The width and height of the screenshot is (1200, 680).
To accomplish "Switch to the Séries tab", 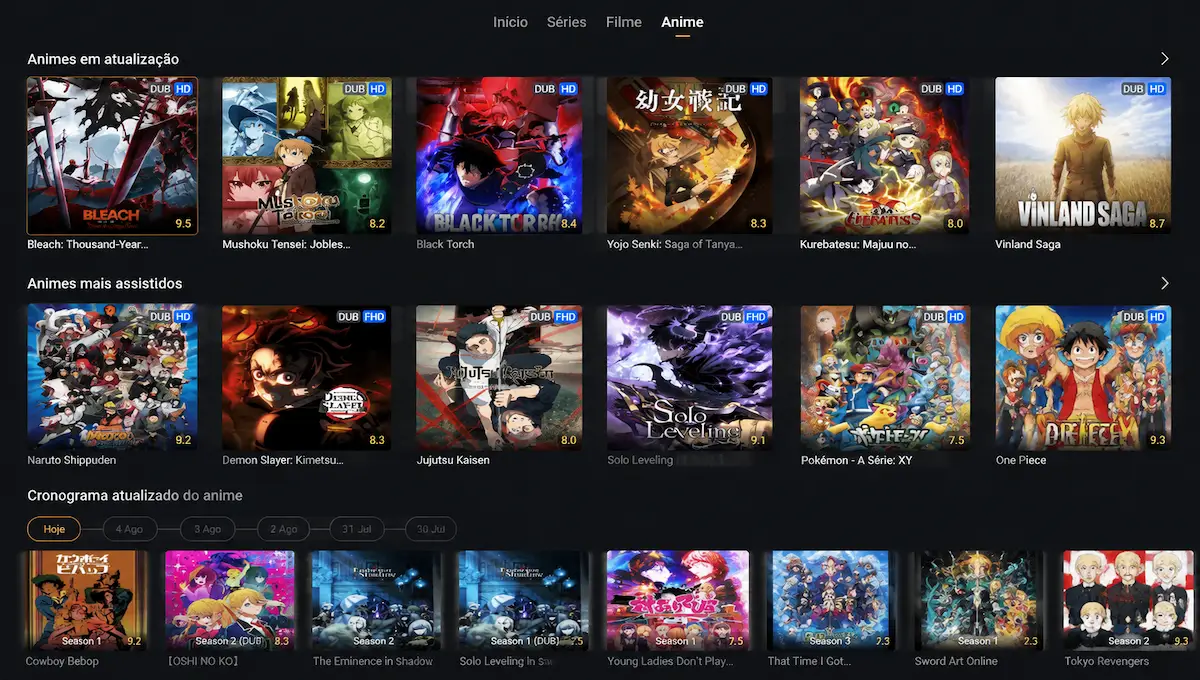I will tap(566, 22).
